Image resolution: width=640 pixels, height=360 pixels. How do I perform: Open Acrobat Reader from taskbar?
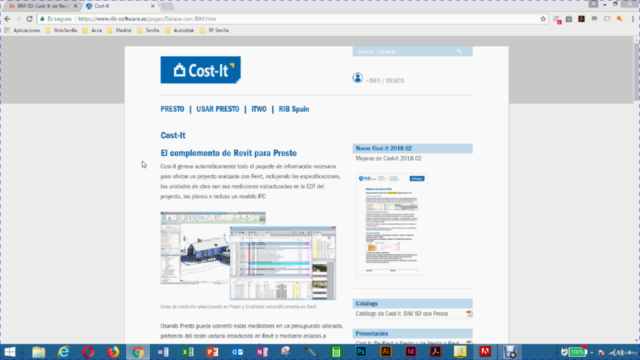pyautogui.click(x=436, y=352)
